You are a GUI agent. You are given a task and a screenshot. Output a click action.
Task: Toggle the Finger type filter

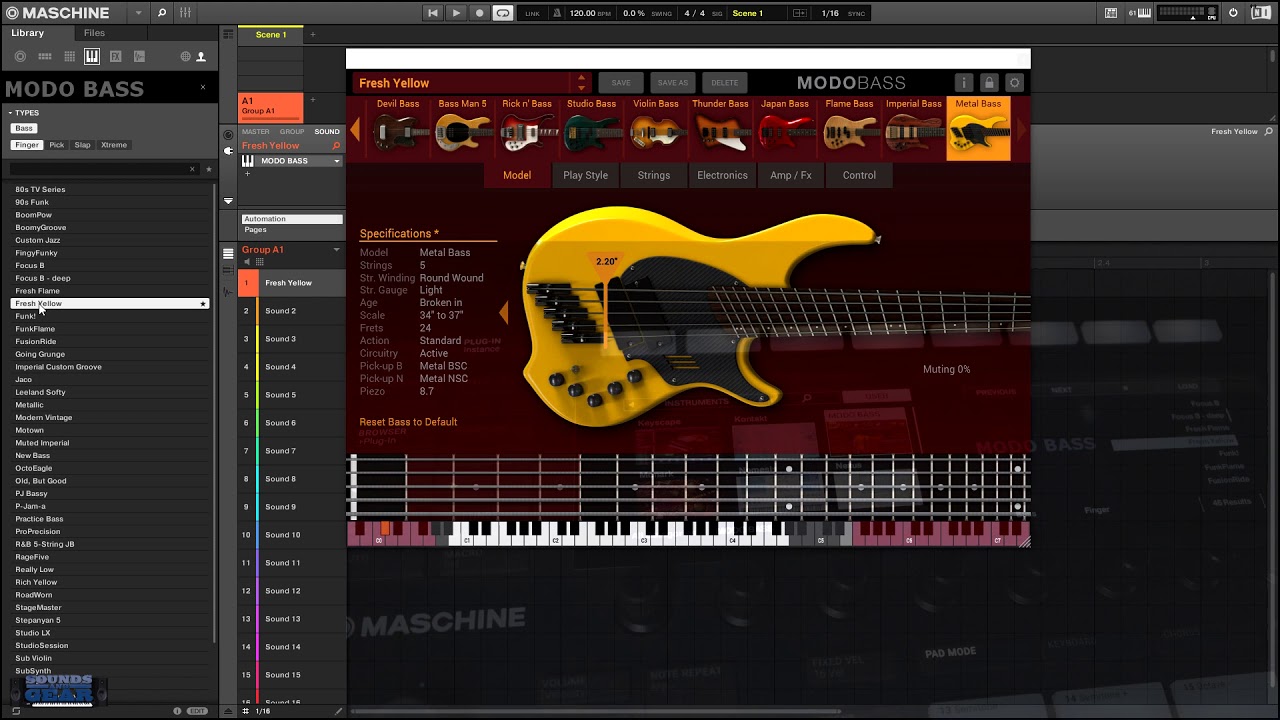coord(27,145)
